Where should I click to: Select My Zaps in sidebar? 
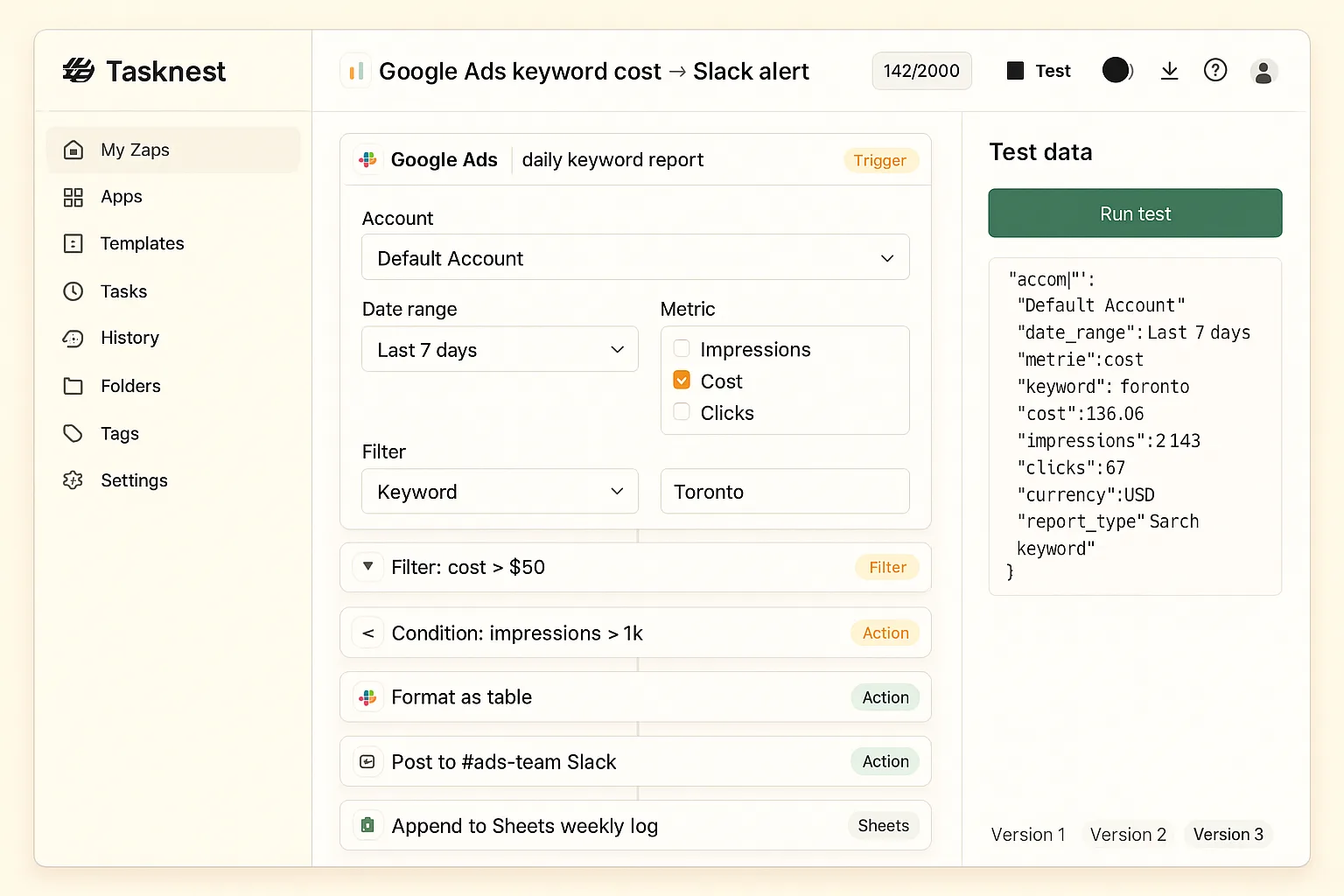click(x=173, y=150)
